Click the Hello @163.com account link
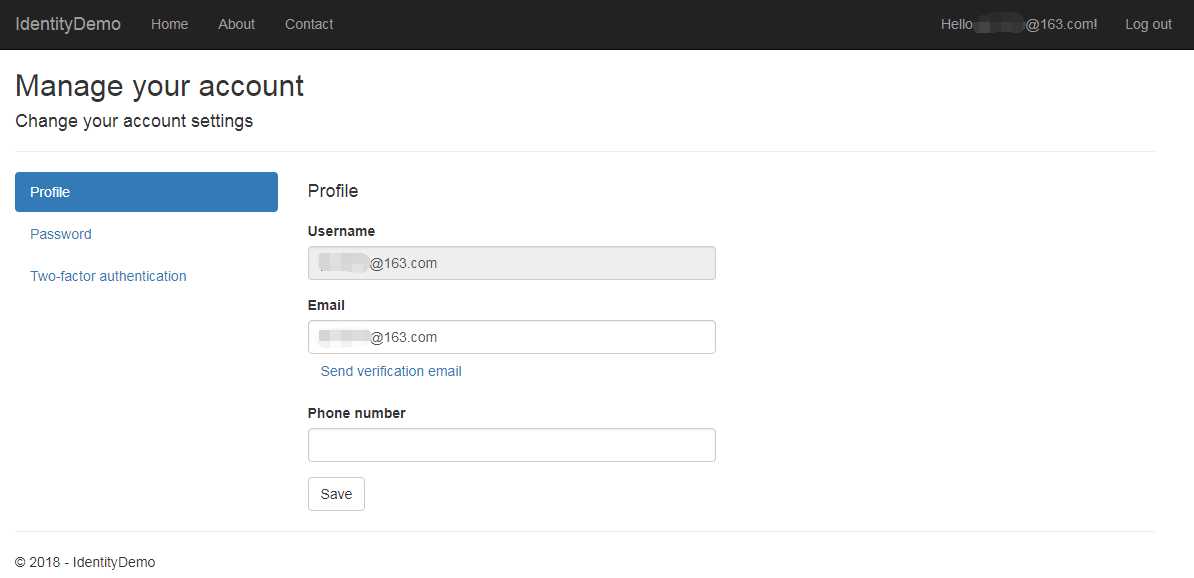Image resolution: width=1194 pixels, height=578 pixels. click(x=1019, y=24)
